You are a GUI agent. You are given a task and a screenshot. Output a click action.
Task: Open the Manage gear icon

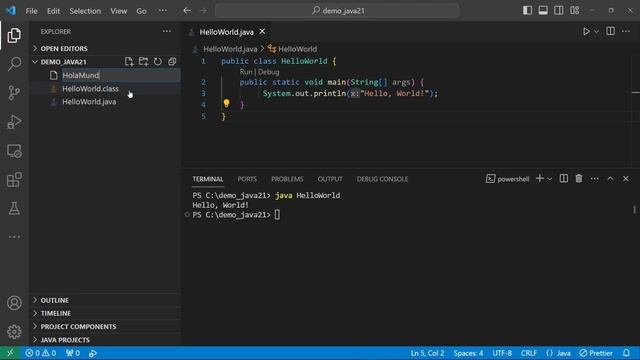pos(14,331)
